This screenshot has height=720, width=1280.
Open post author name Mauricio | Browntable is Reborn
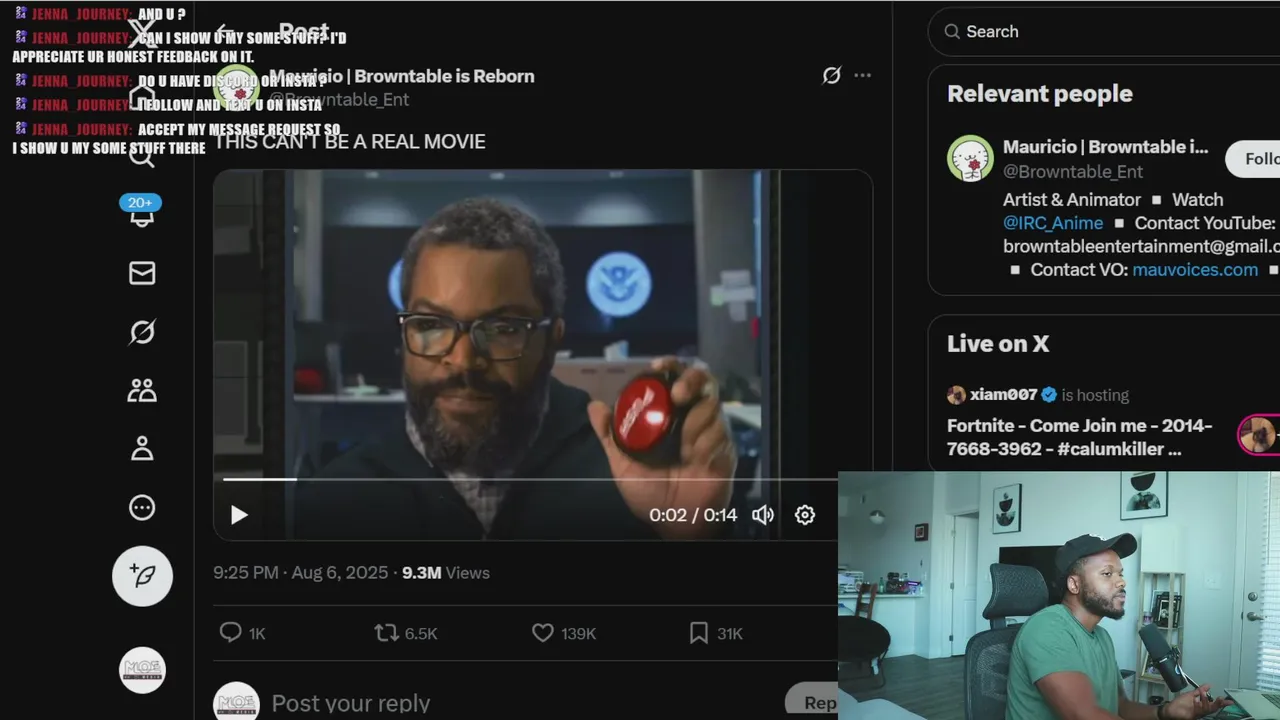click(x=403, y=76)
